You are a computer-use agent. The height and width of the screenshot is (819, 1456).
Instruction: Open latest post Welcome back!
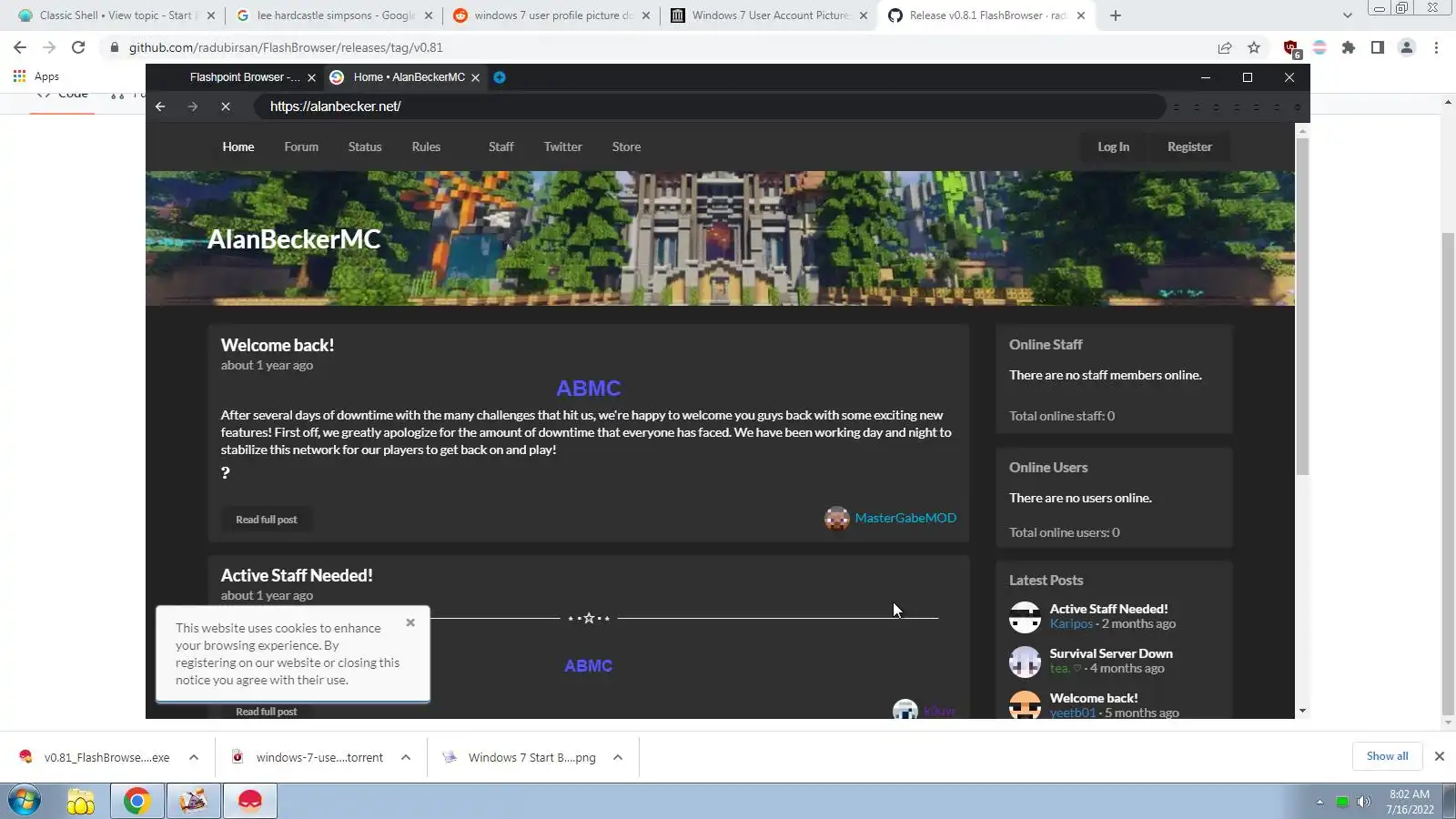[1094, 698]
